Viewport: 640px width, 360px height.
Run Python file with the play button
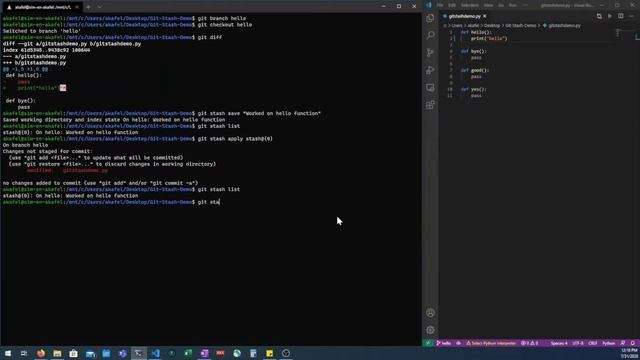pos(610,16)
